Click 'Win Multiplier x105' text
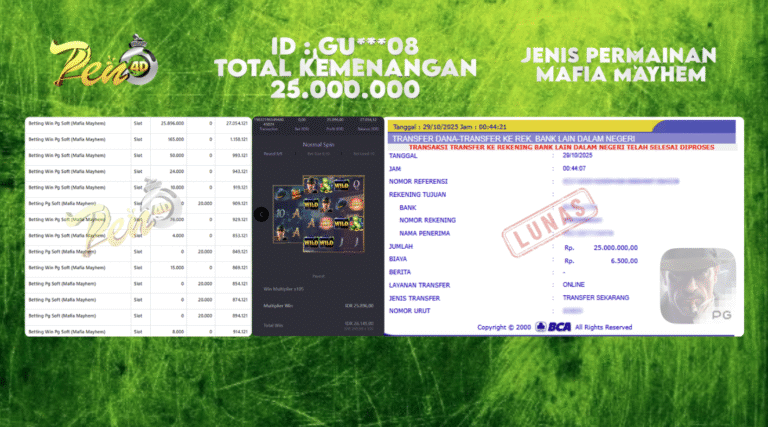 click(x=283, y=289)
